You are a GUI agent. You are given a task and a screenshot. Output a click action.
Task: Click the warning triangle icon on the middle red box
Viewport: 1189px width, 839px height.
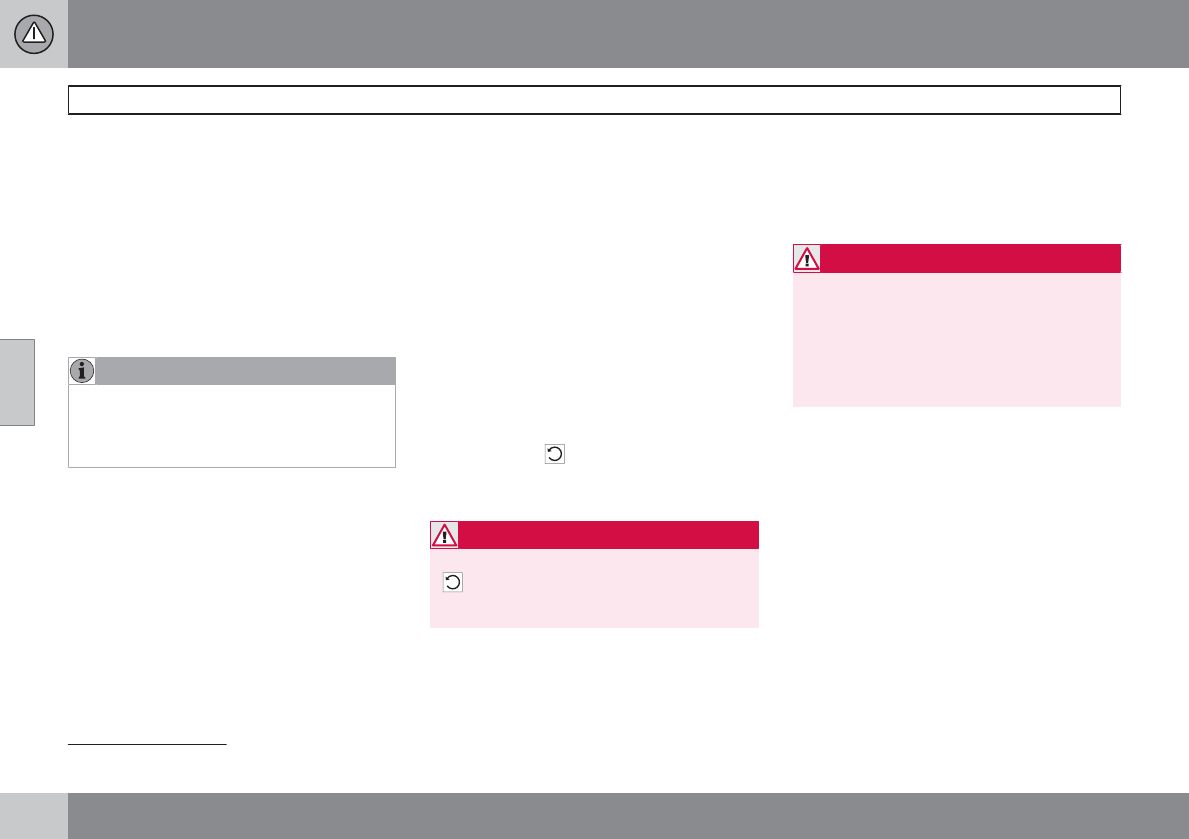pyautogui.click(x=444, y=535)
